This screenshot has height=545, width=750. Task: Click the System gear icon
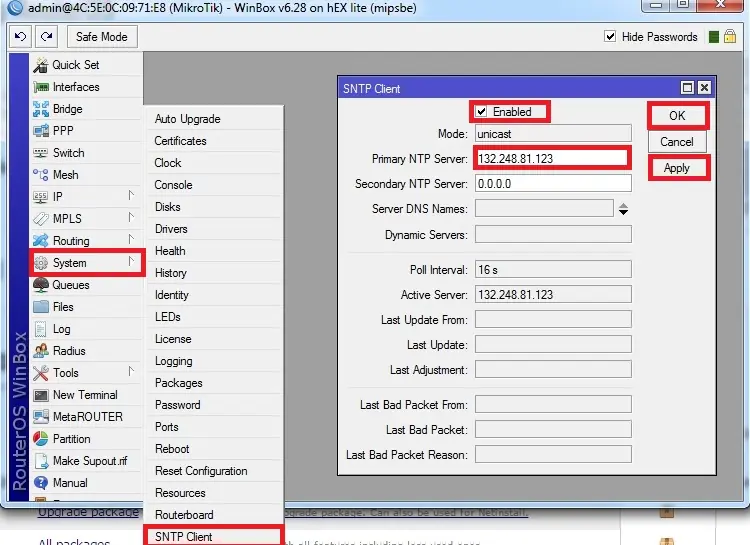point(41,263)
